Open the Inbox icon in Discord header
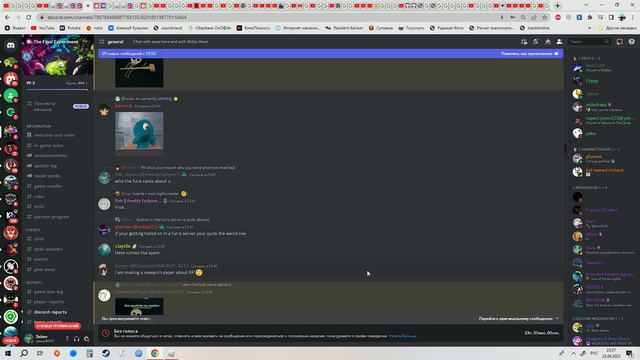The width and height of the screenshot is (640, 360). [x=620, y=42]
